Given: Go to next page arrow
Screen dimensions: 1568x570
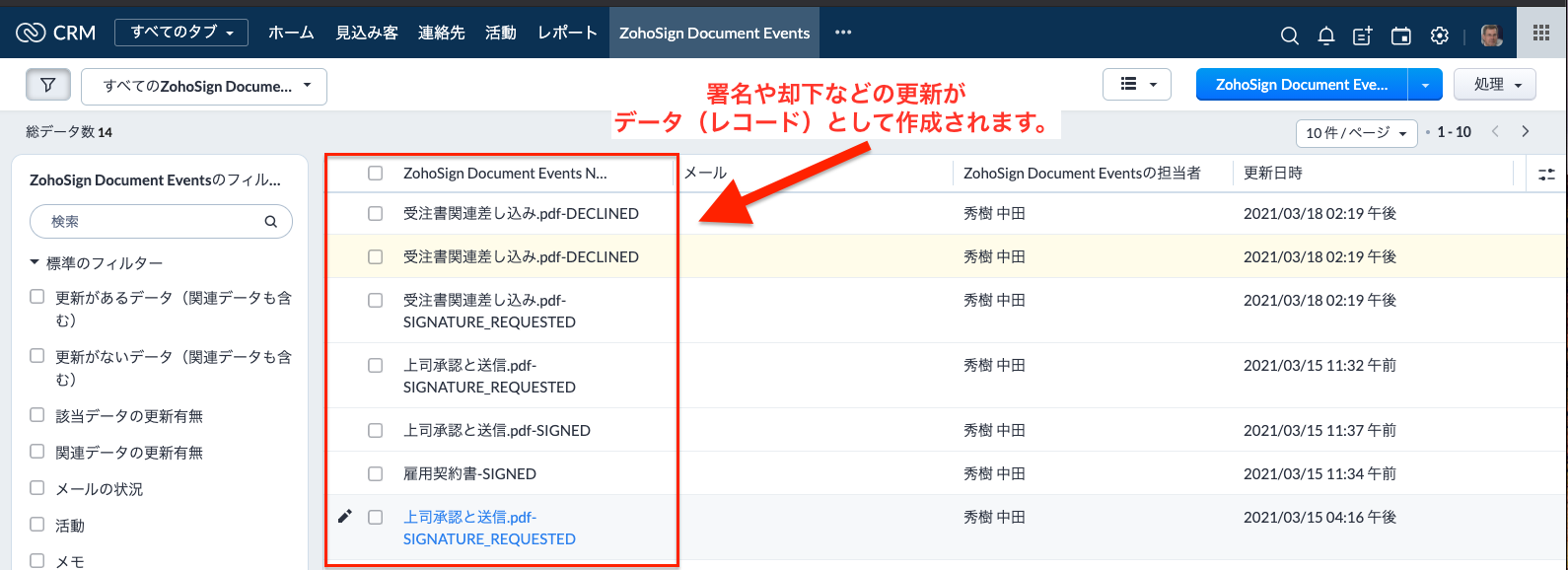Looking at the screenshot, I should 1526,131.
